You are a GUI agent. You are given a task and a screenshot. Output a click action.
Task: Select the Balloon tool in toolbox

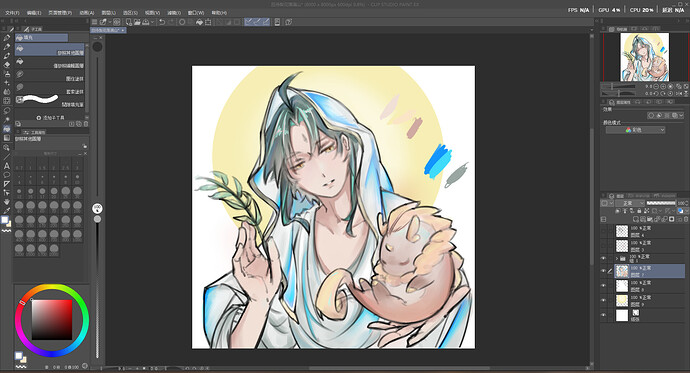click(x=7, y=175)
